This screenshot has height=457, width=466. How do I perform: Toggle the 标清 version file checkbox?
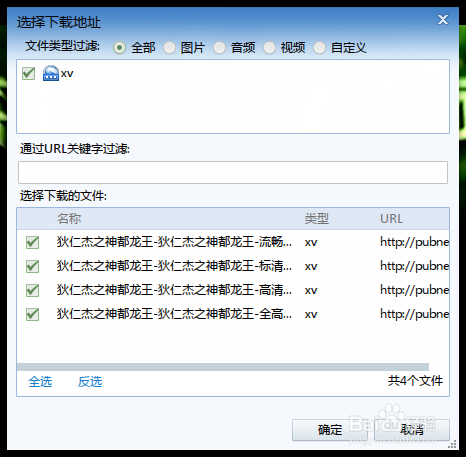[32, 266]
